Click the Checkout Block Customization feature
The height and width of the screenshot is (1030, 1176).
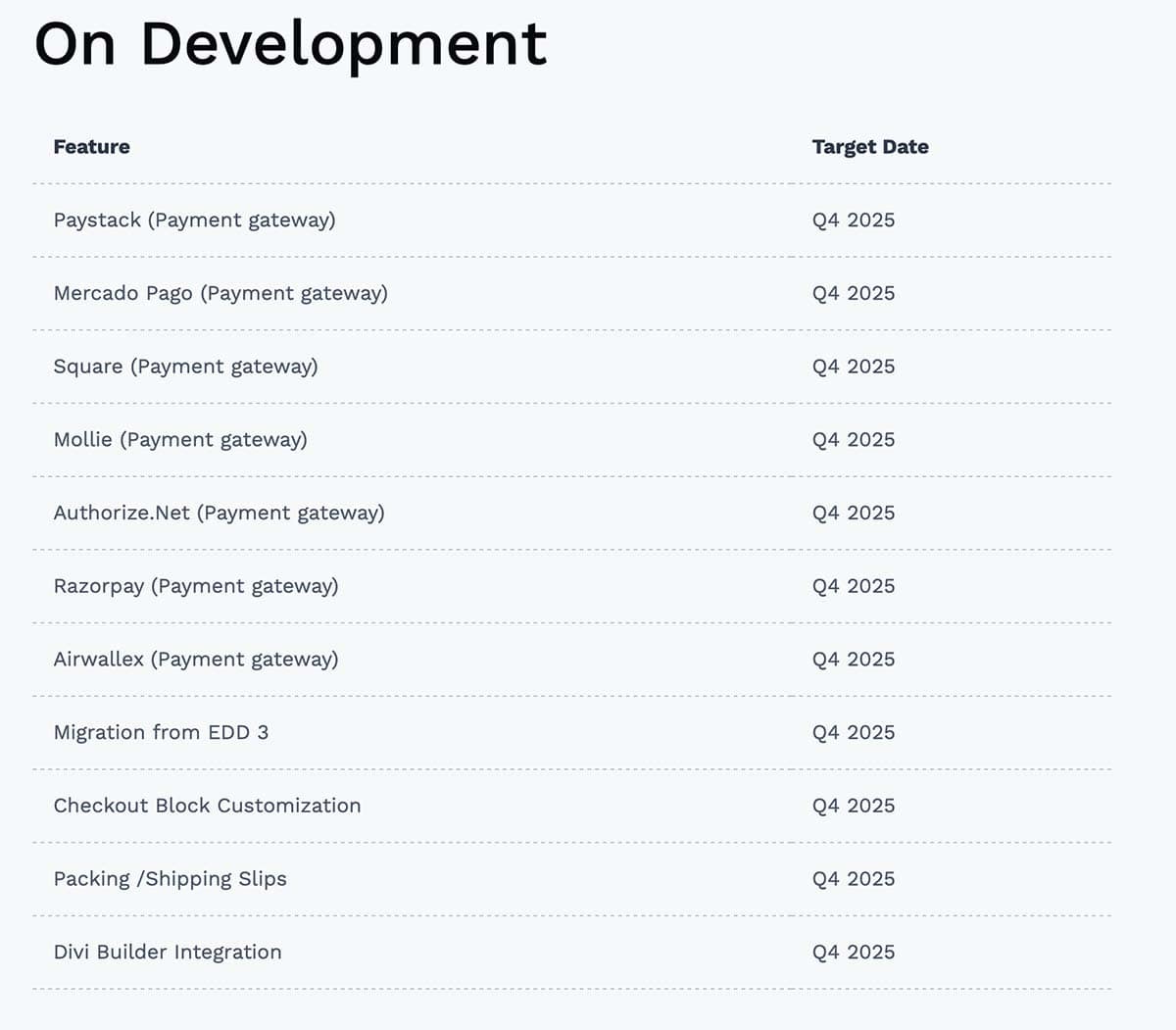[x=207, y=806]
